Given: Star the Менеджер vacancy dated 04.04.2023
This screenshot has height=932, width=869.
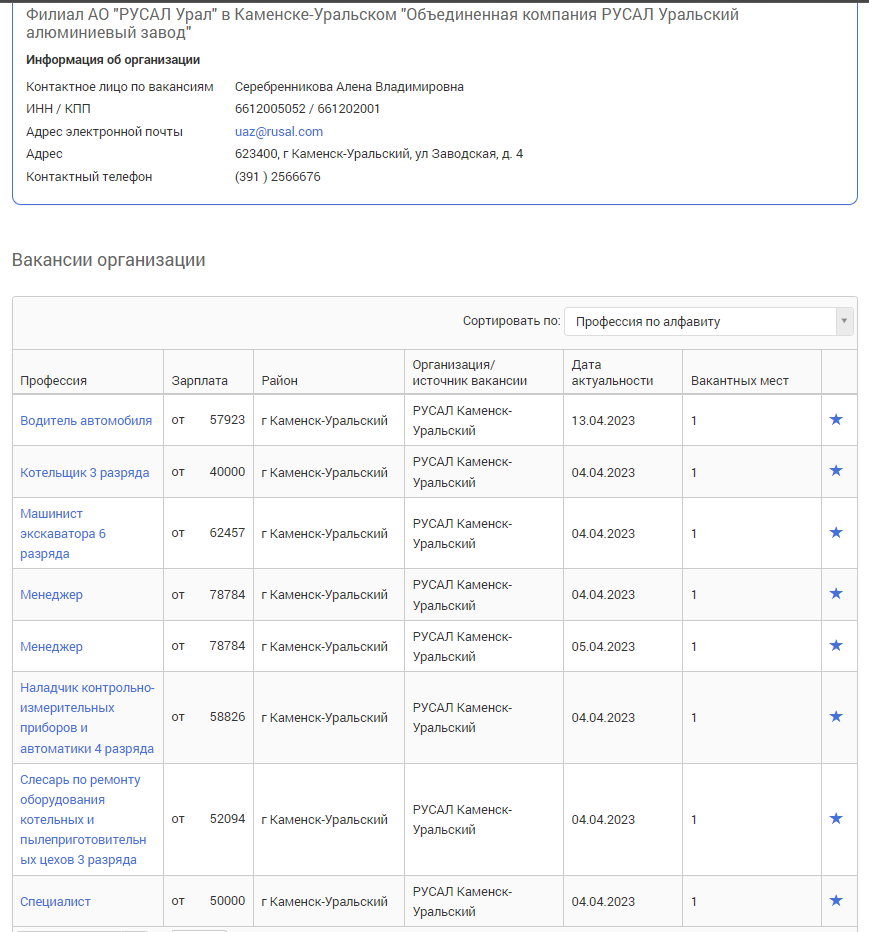Looking at the screenshot, I should click(x=836, y=594).
